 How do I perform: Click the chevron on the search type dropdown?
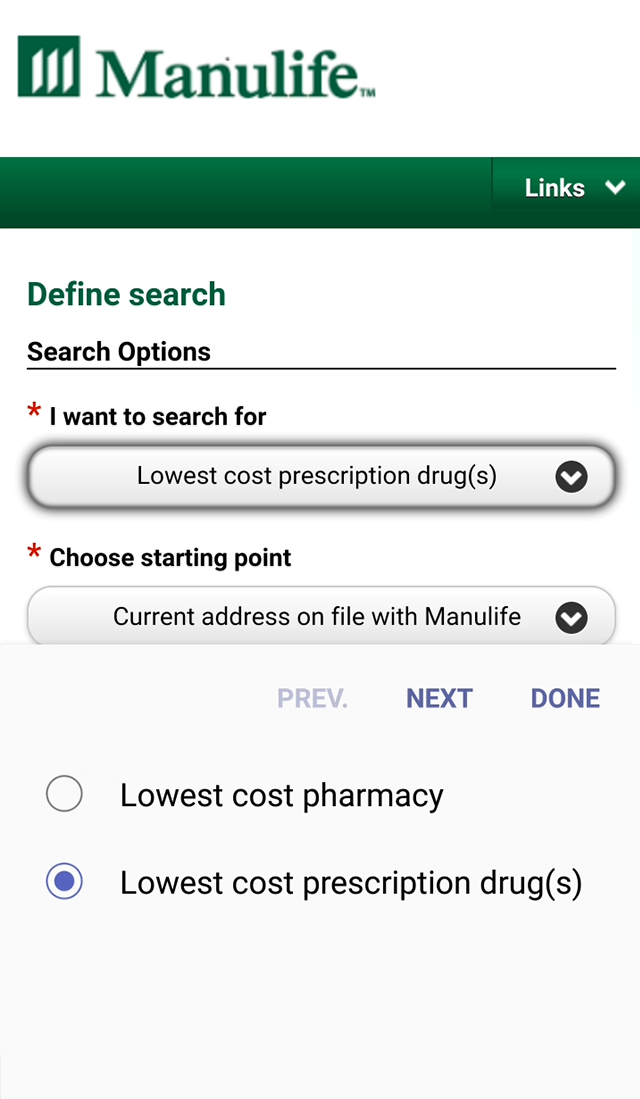coord(571,477)
